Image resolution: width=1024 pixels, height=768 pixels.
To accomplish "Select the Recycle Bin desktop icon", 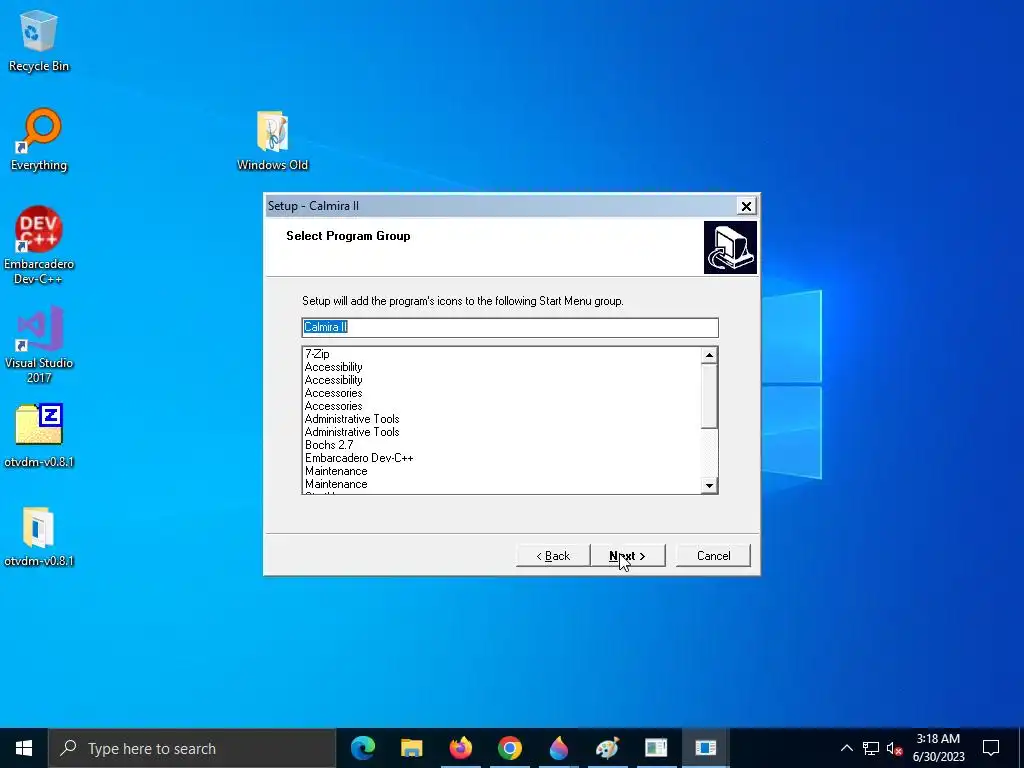I will pyautogui.click(x=39, y=40).
